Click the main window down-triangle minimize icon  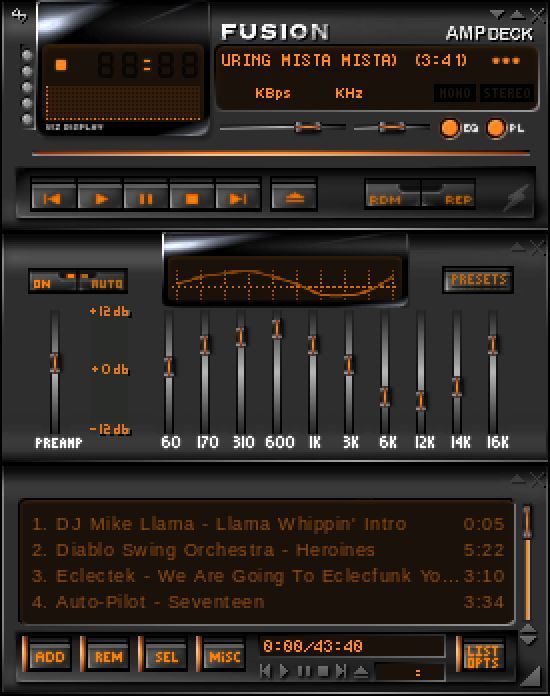tap(497, 15)
